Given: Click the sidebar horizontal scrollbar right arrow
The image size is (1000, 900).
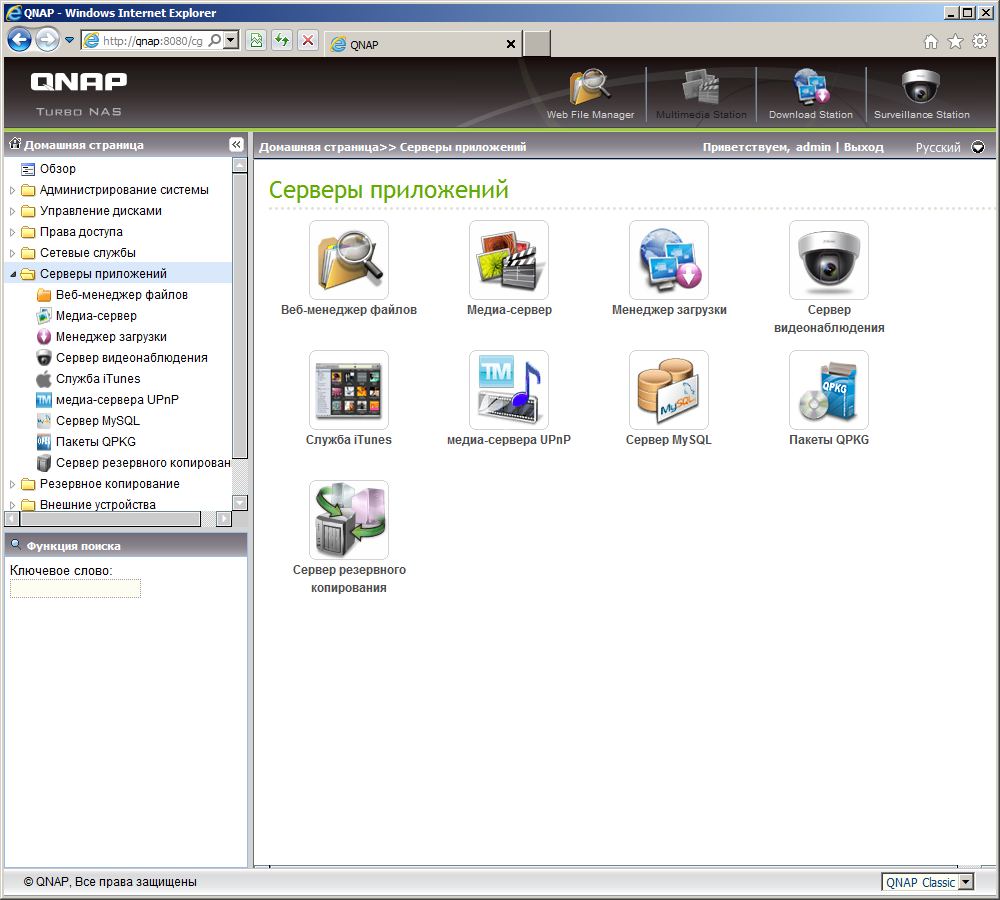Looking at the screenshot, I should click(223, 519).
